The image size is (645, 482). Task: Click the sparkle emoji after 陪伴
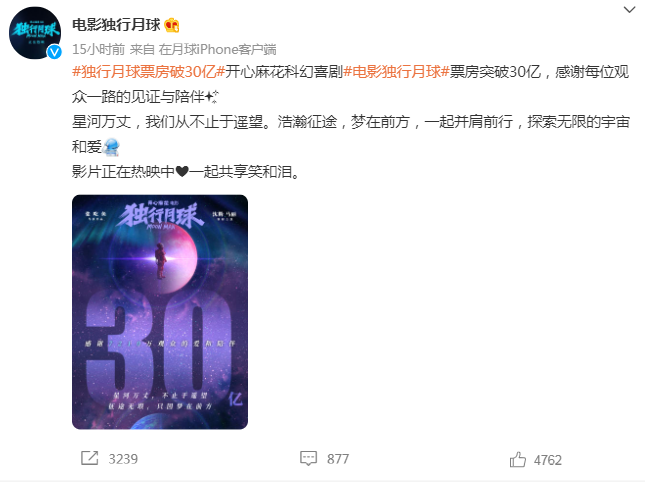click(211, 97)
